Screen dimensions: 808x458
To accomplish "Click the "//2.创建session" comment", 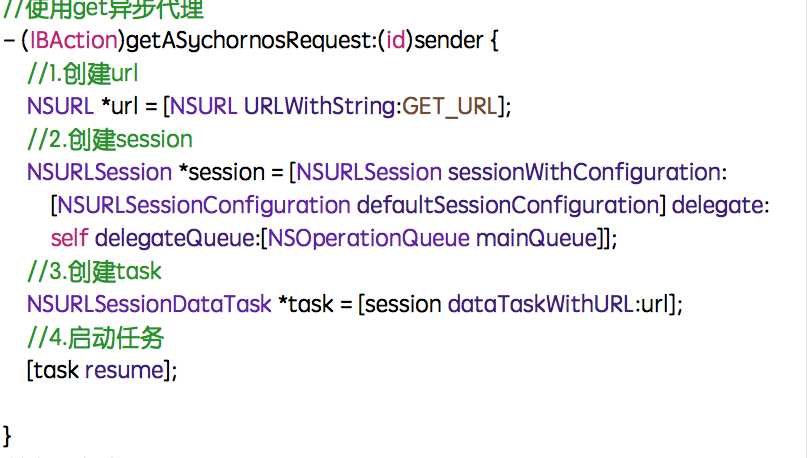I will click(109, 139).
